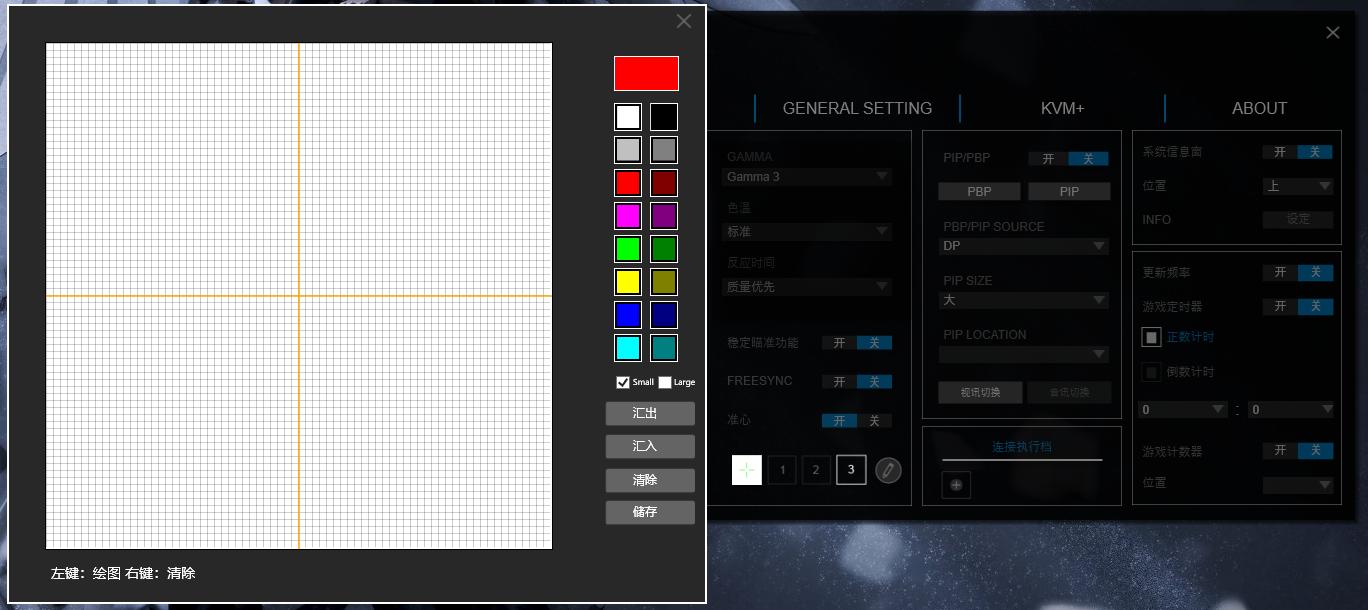Choose crosshair preset slot 1
1368x610 pixels.
coord(782,470)
